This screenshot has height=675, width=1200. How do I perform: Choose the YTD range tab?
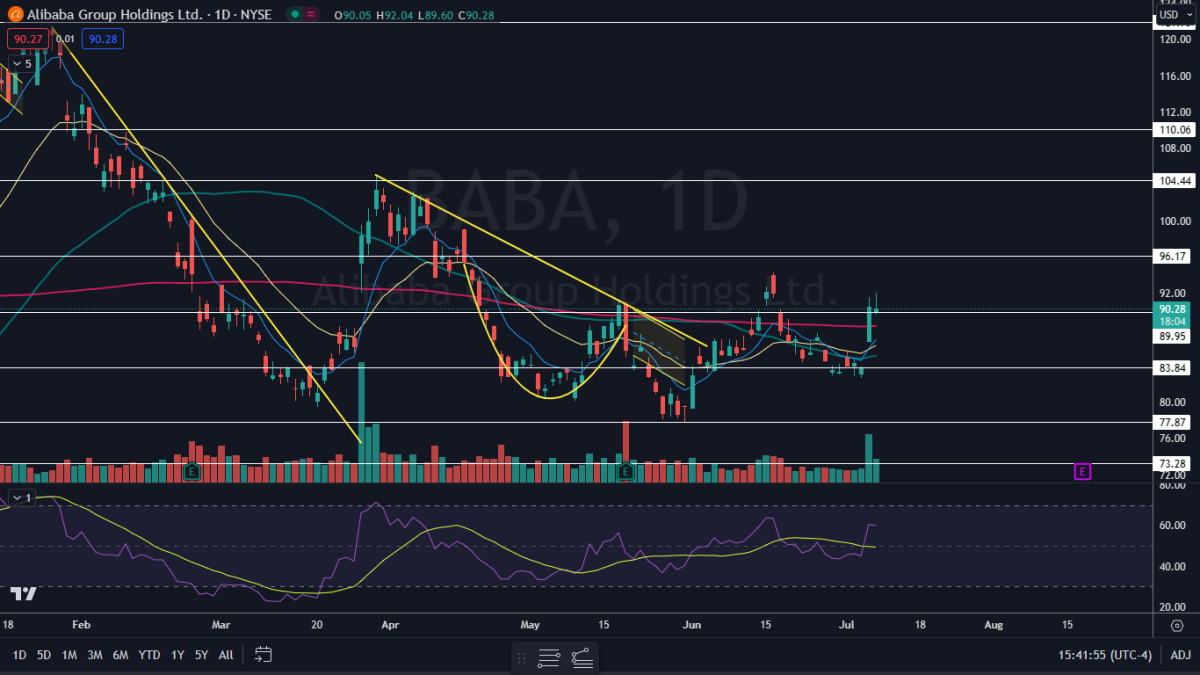click(x=149, y=655)
